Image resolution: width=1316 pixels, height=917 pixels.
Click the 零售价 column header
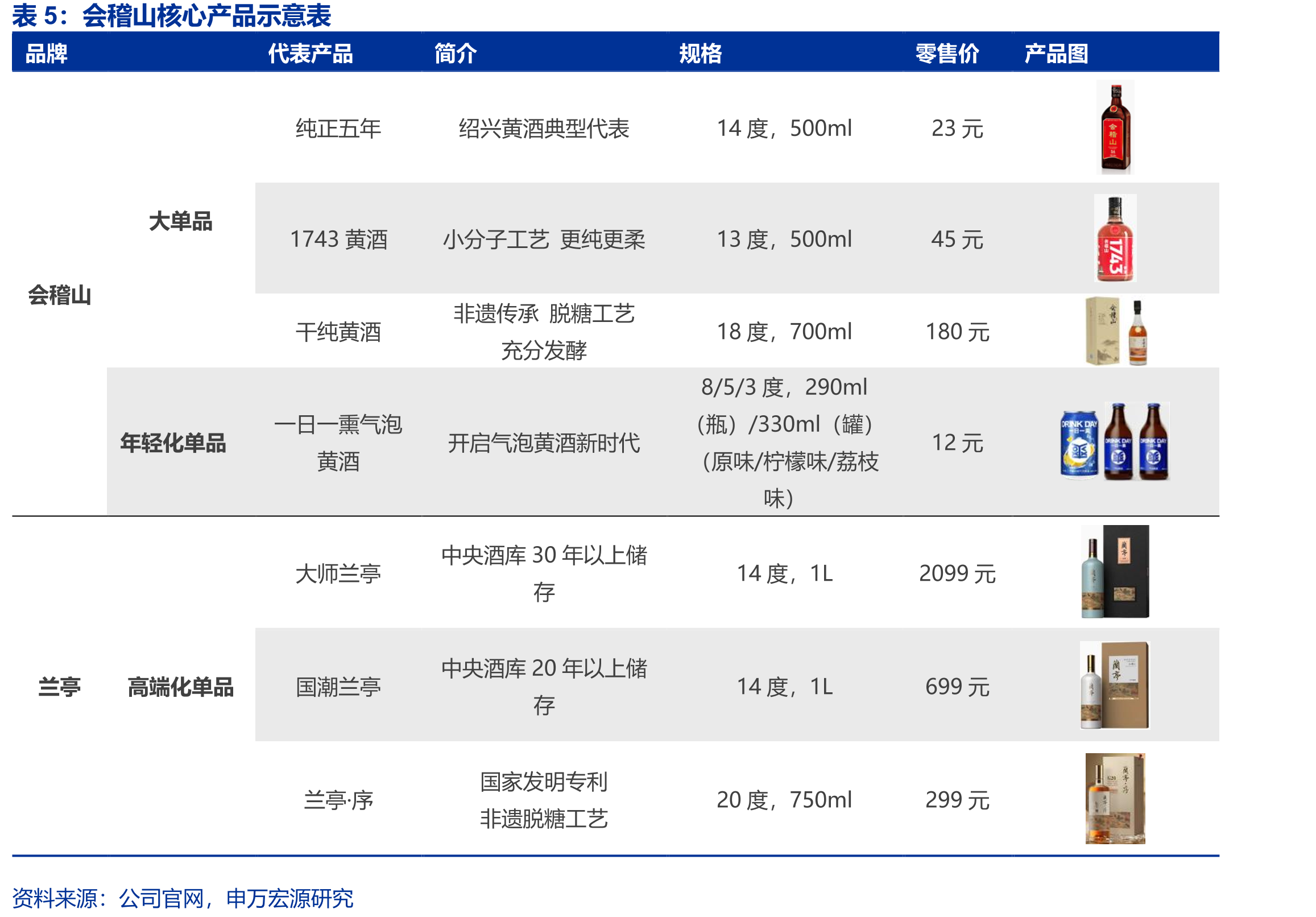(x=947, y=53)
